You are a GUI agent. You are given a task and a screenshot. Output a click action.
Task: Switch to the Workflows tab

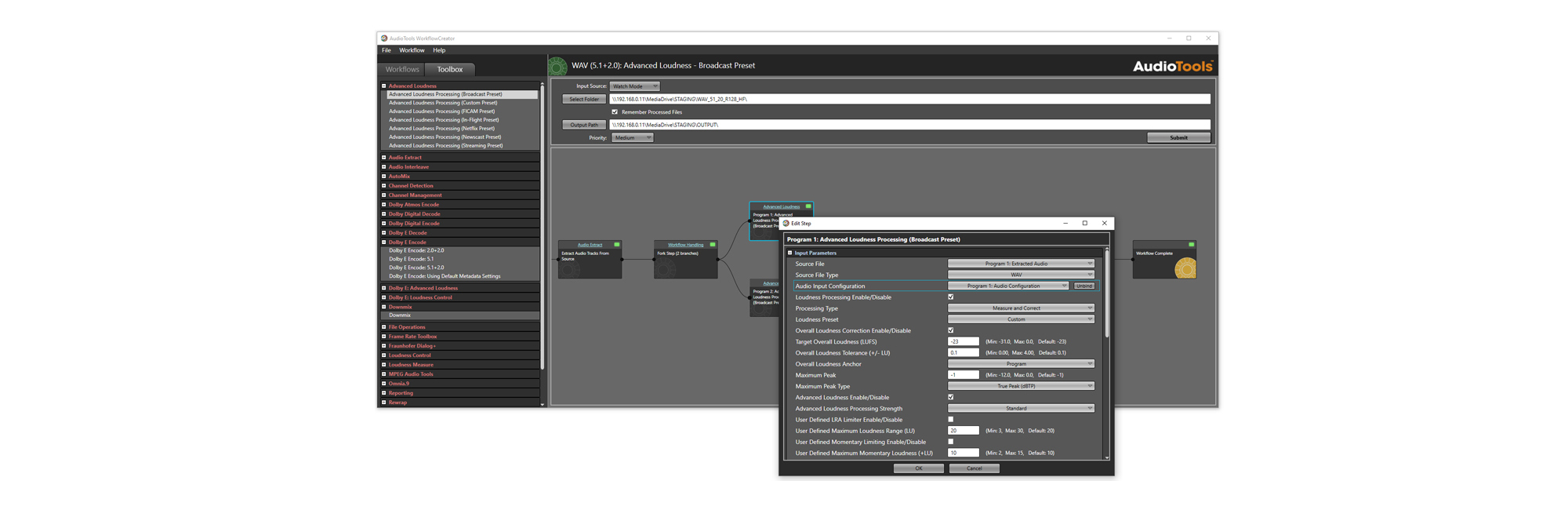tap(402, 69)
